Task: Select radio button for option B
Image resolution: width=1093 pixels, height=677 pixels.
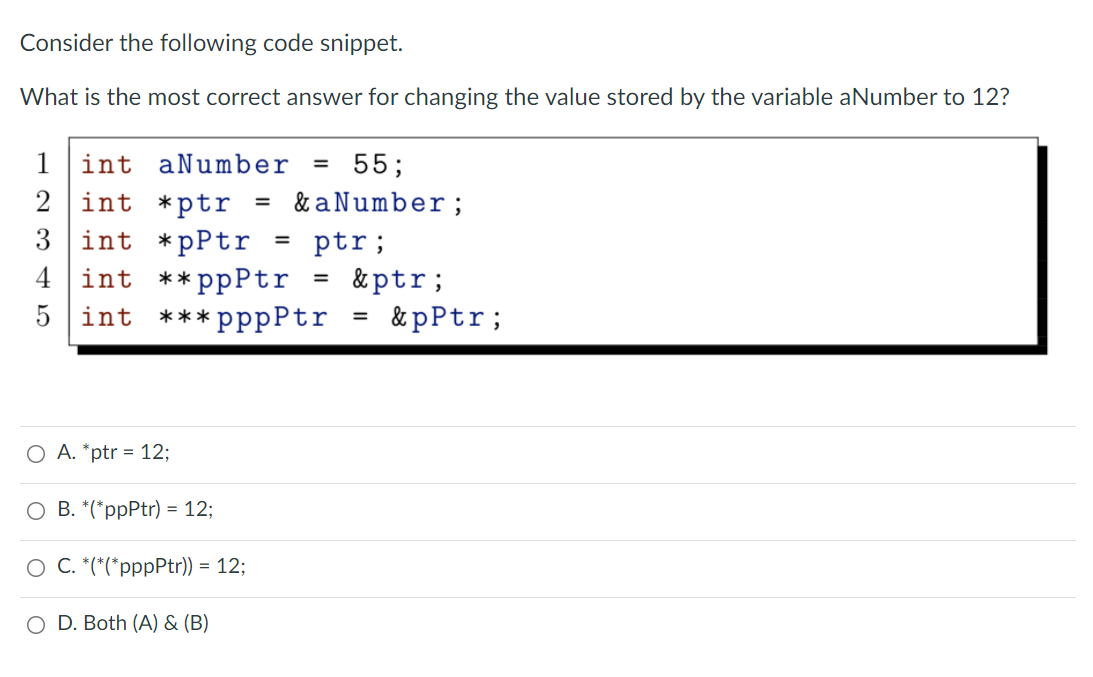Action: [35, 510]
